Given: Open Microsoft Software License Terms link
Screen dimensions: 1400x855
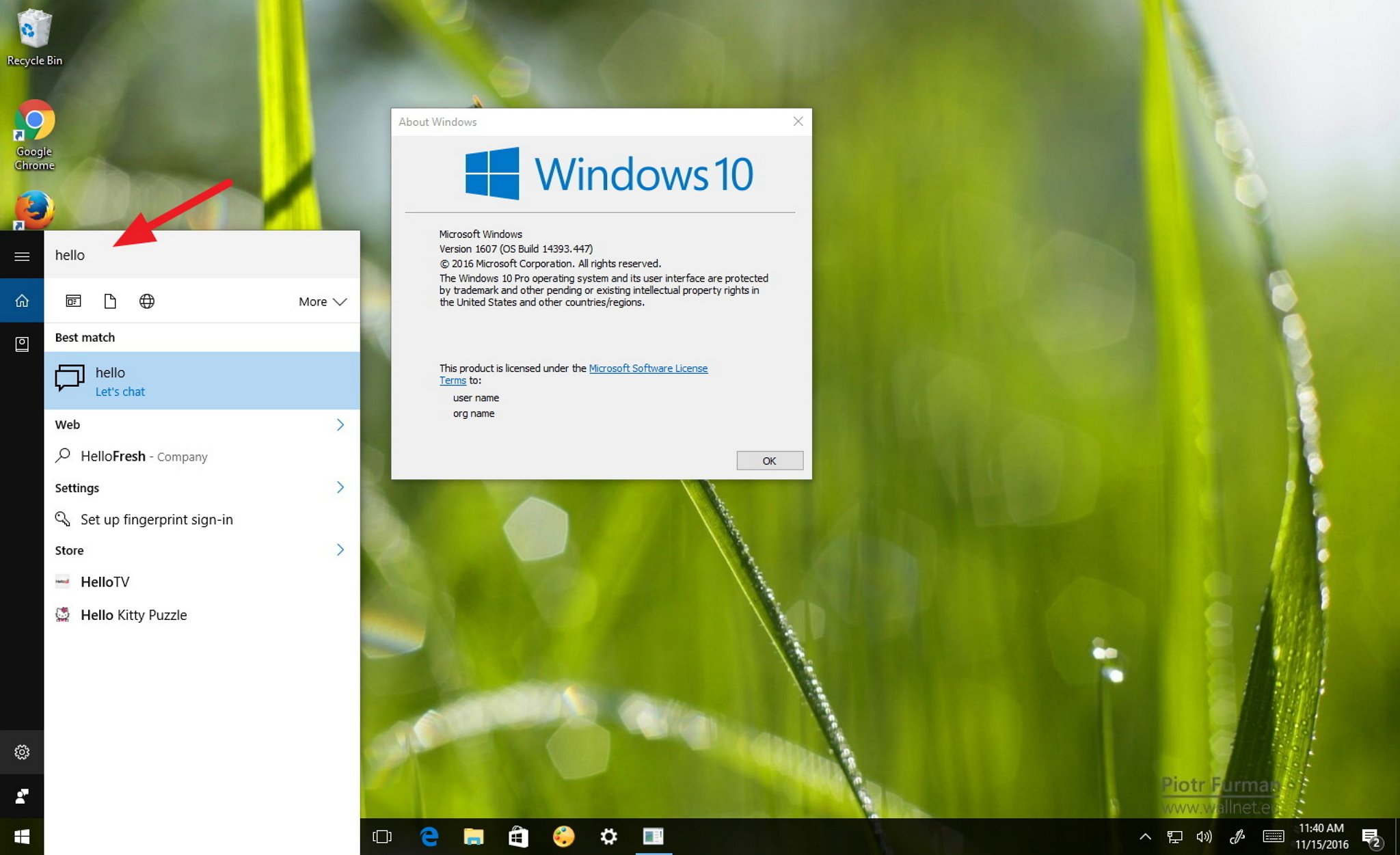Looking at the screenshot, I should point(647,368).
